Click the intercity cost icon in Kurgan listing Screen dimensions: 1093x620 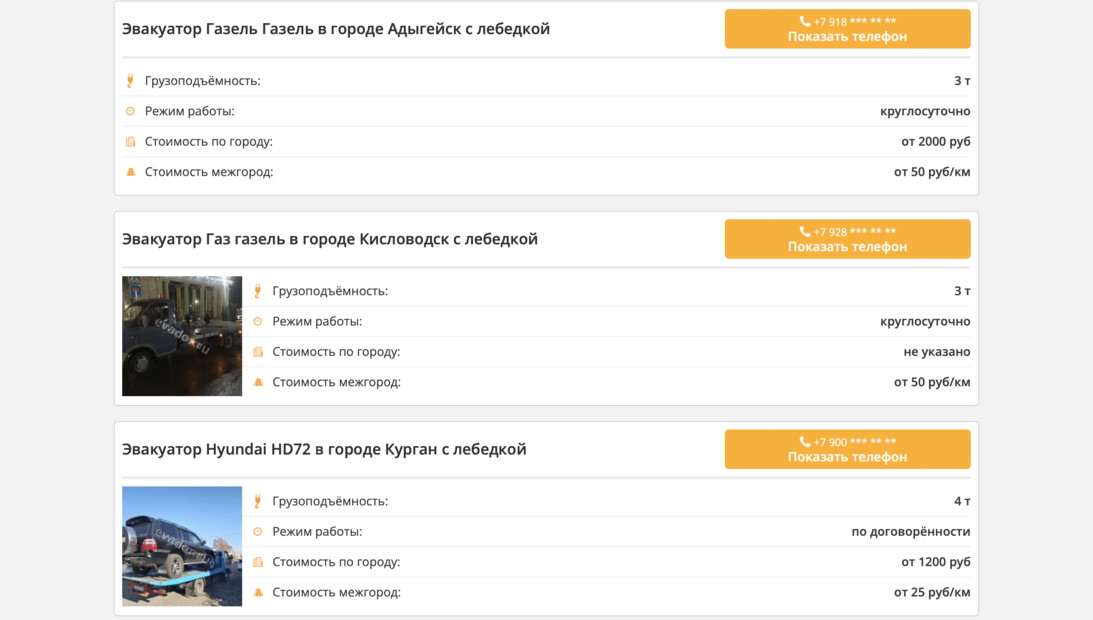pyautogui.click(x=258, y=592)
